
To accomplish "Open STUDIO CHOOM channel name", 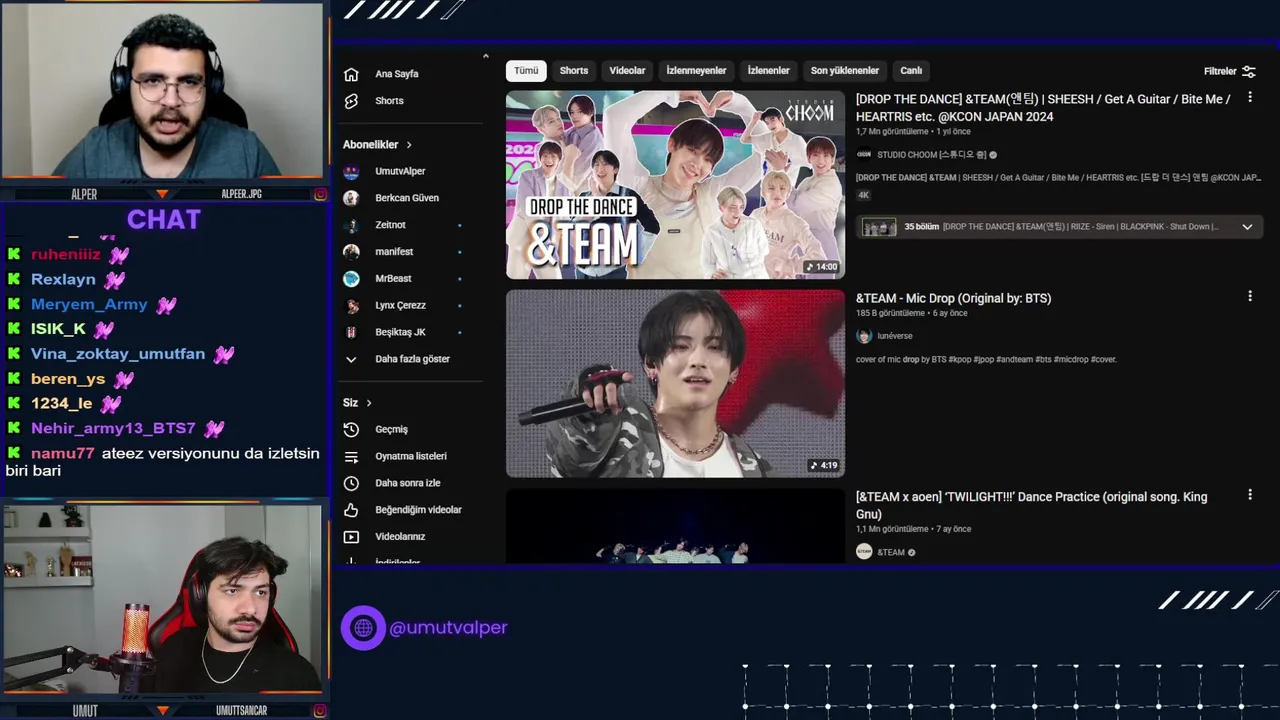I will 932,155.
